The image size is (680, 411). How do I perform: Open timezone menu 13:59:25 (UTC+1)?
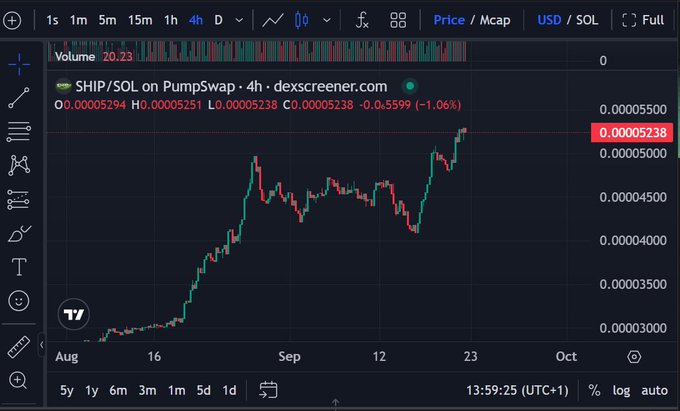(x=517, y=391)
